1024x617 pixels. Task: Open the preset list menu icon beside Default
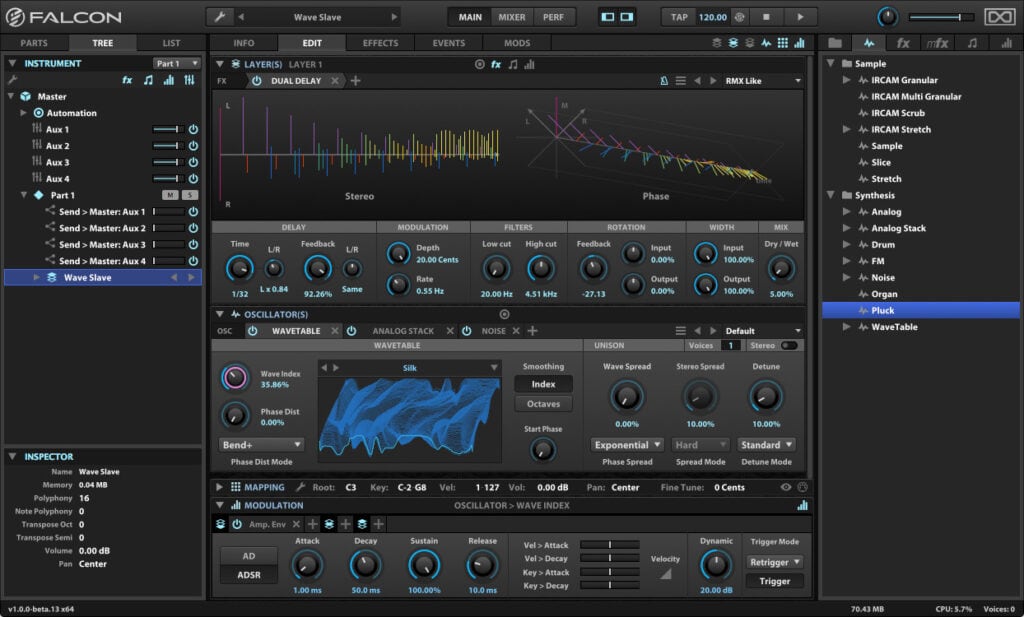tap(680, 331)
